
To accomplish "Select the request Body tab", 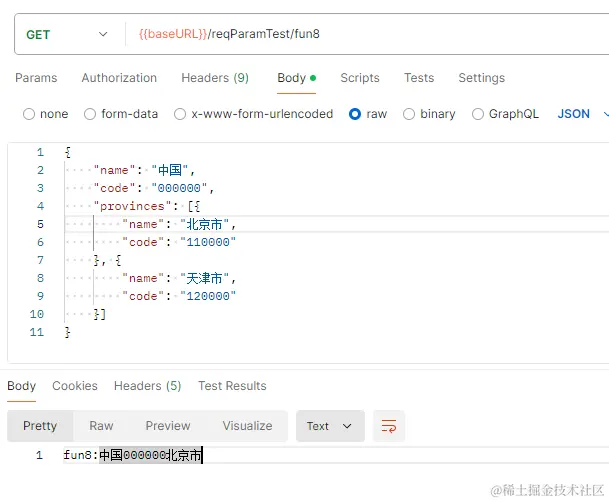I will [296, 78].
